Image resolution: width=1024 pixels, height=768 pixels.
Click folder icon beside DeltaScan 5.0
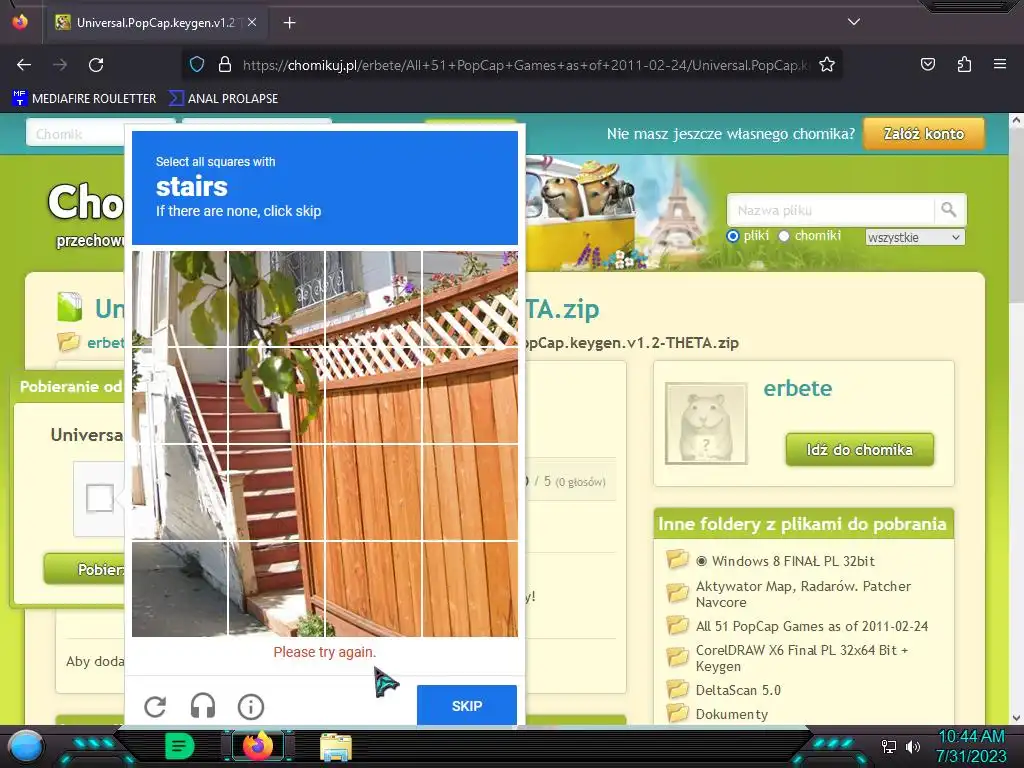point(678,689)
